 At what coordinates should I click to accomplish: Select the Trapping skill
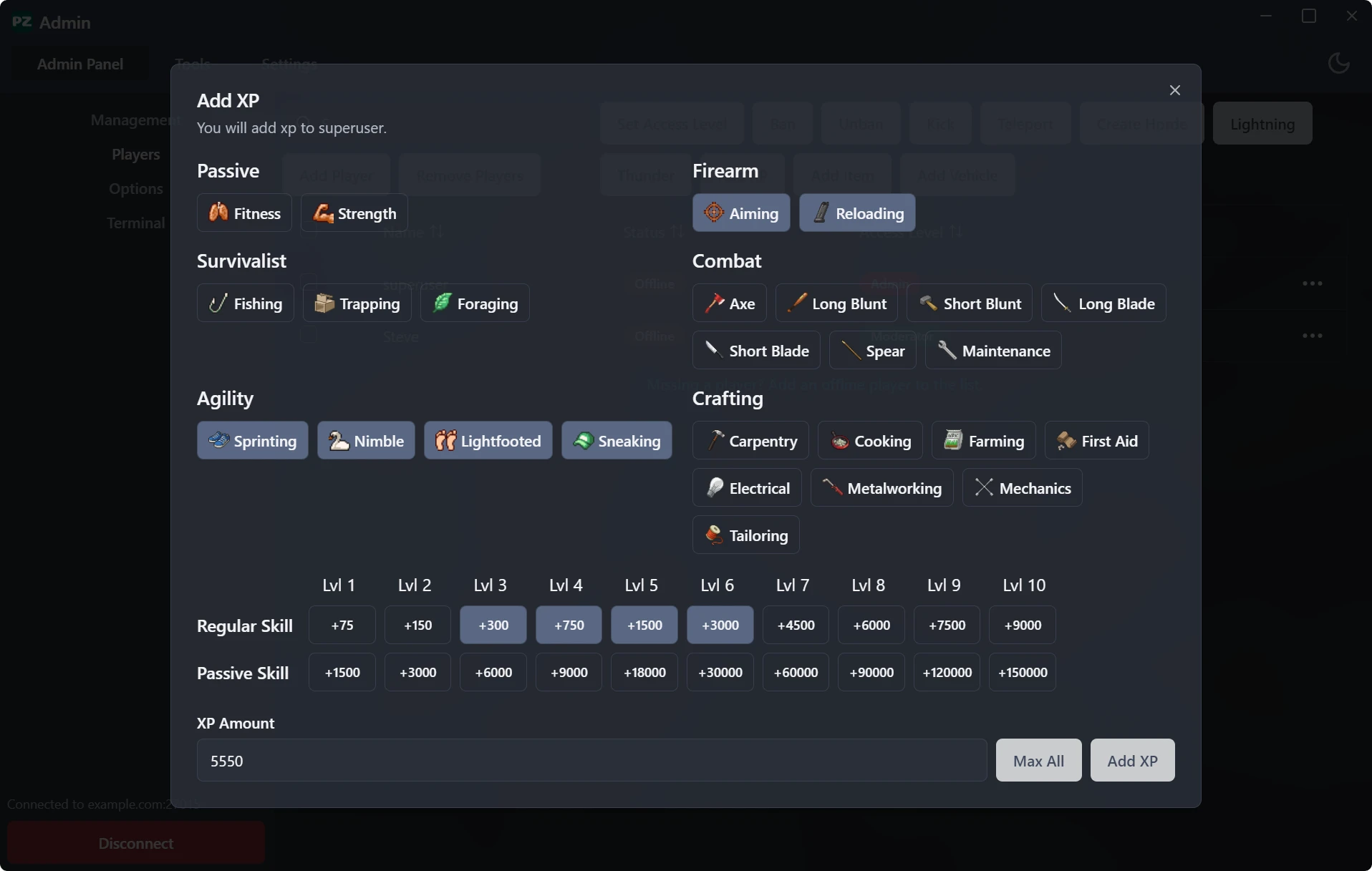[x=357, y=303]
